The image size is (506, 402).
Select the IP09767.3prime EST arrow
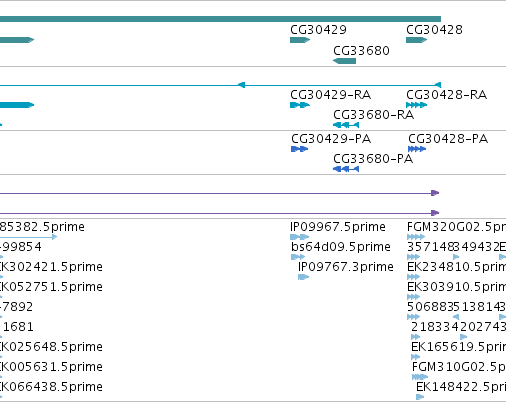[x=303, y=277]
